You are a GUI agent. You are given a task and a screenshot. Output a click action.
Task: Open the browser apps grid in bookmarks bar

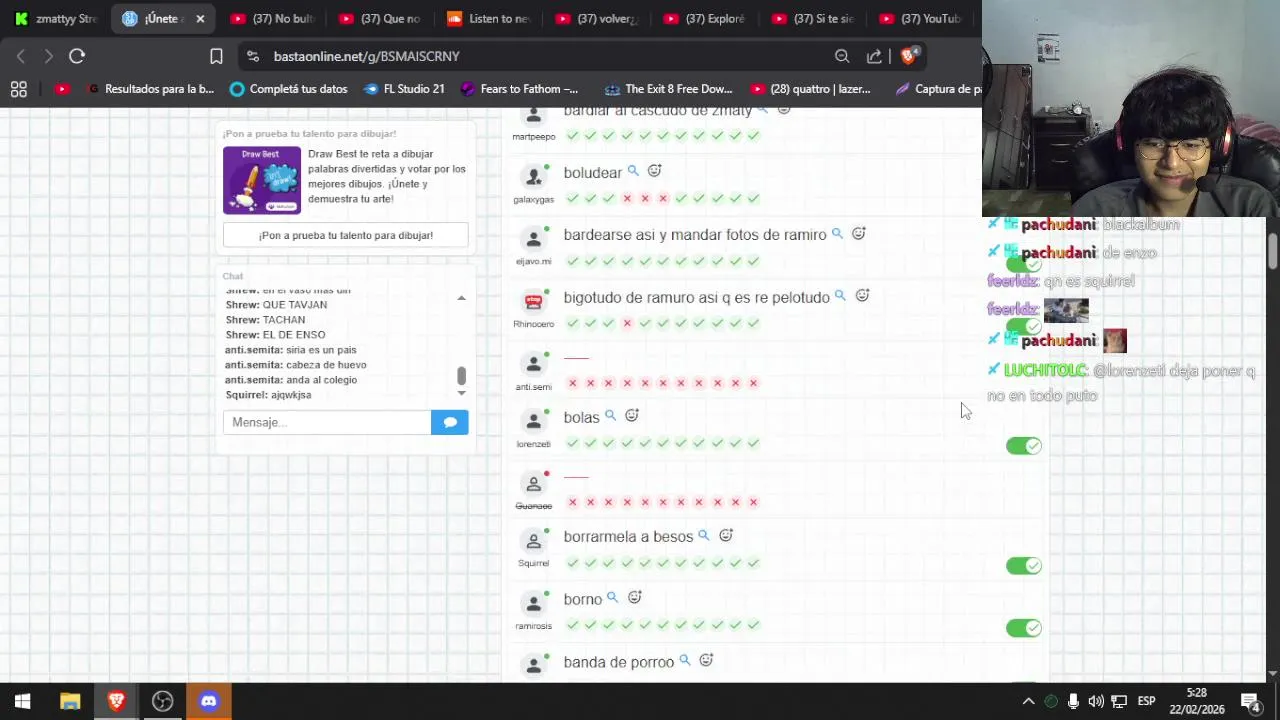(18, 89)
